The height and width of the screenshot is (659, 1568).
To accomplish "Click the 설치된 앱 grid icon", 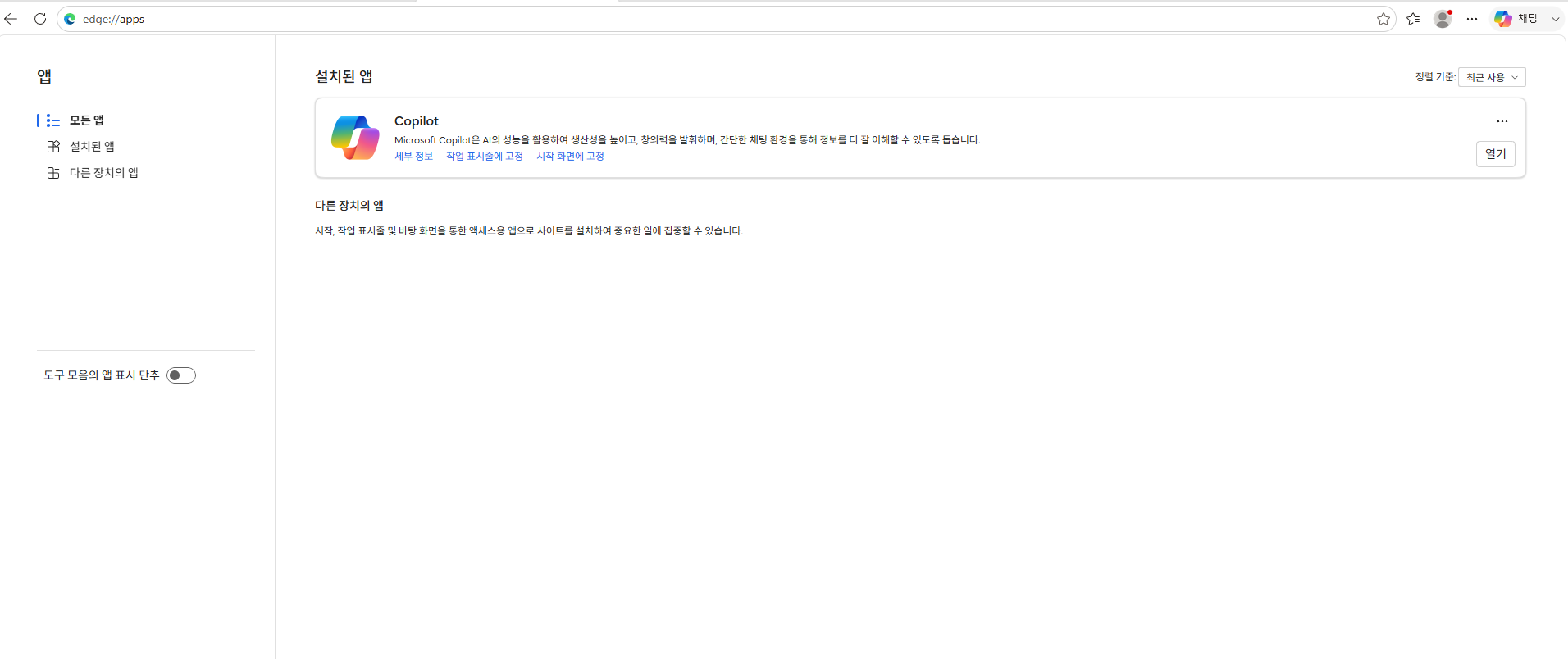I will 53,147.
